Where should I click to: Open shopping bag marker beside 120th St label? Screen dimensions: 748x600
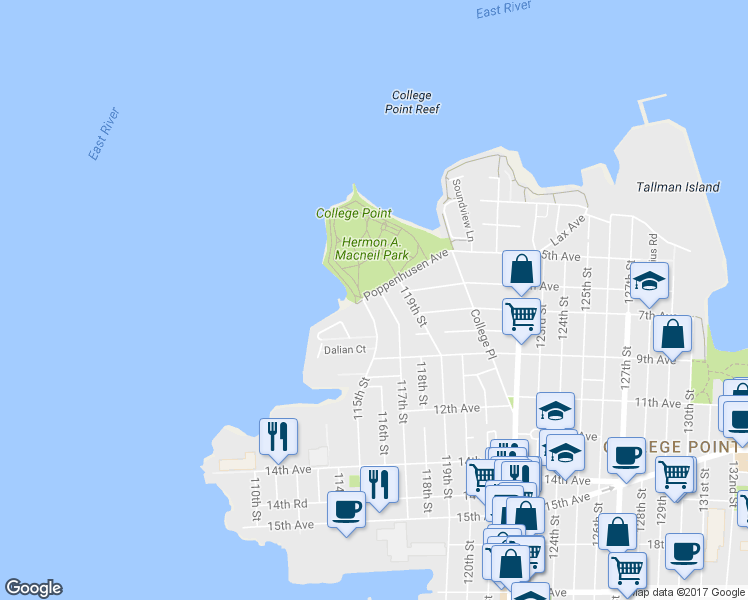click(510, 566)
